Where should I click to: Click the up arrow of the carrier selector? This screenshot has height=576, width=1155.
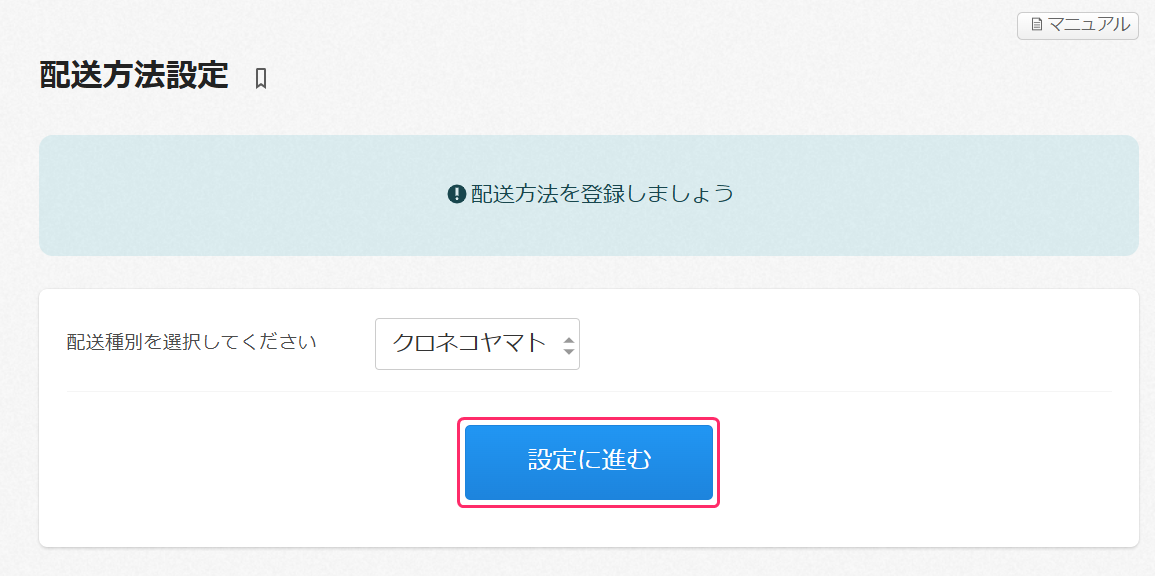pyautogui.click(x=567, y=338)
